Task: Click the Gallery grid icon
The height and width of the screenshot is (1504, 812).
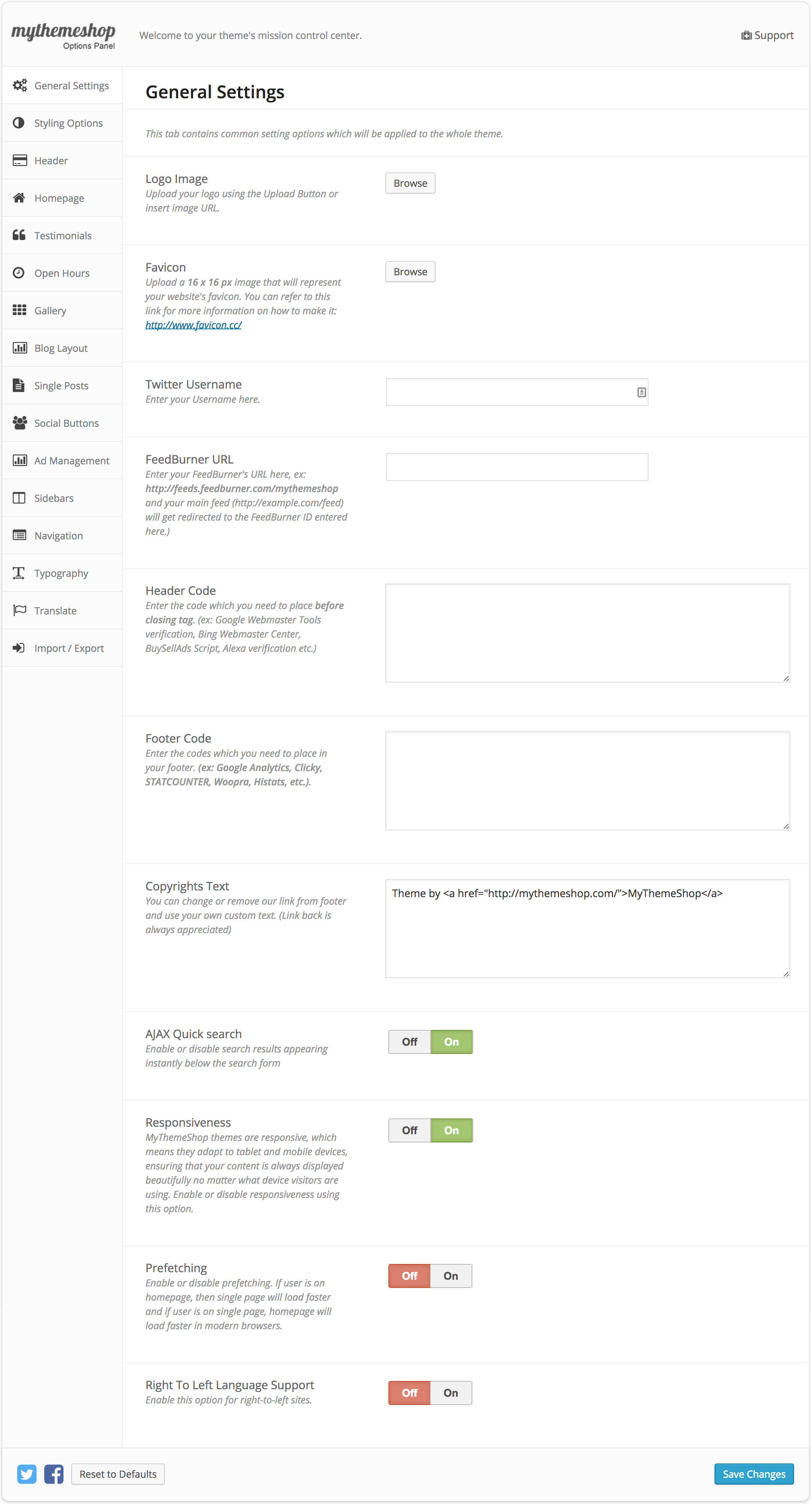Action: (19, 310)
